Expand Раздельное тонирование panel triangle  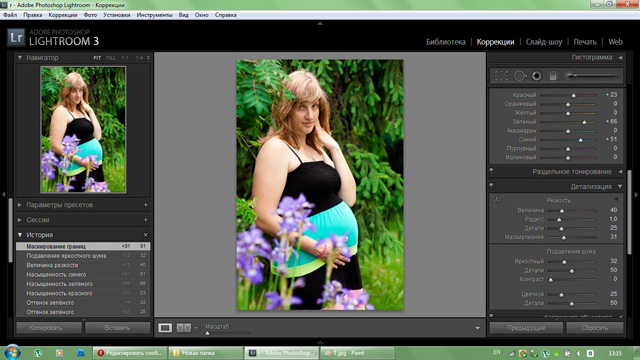[x=620, y=172]
